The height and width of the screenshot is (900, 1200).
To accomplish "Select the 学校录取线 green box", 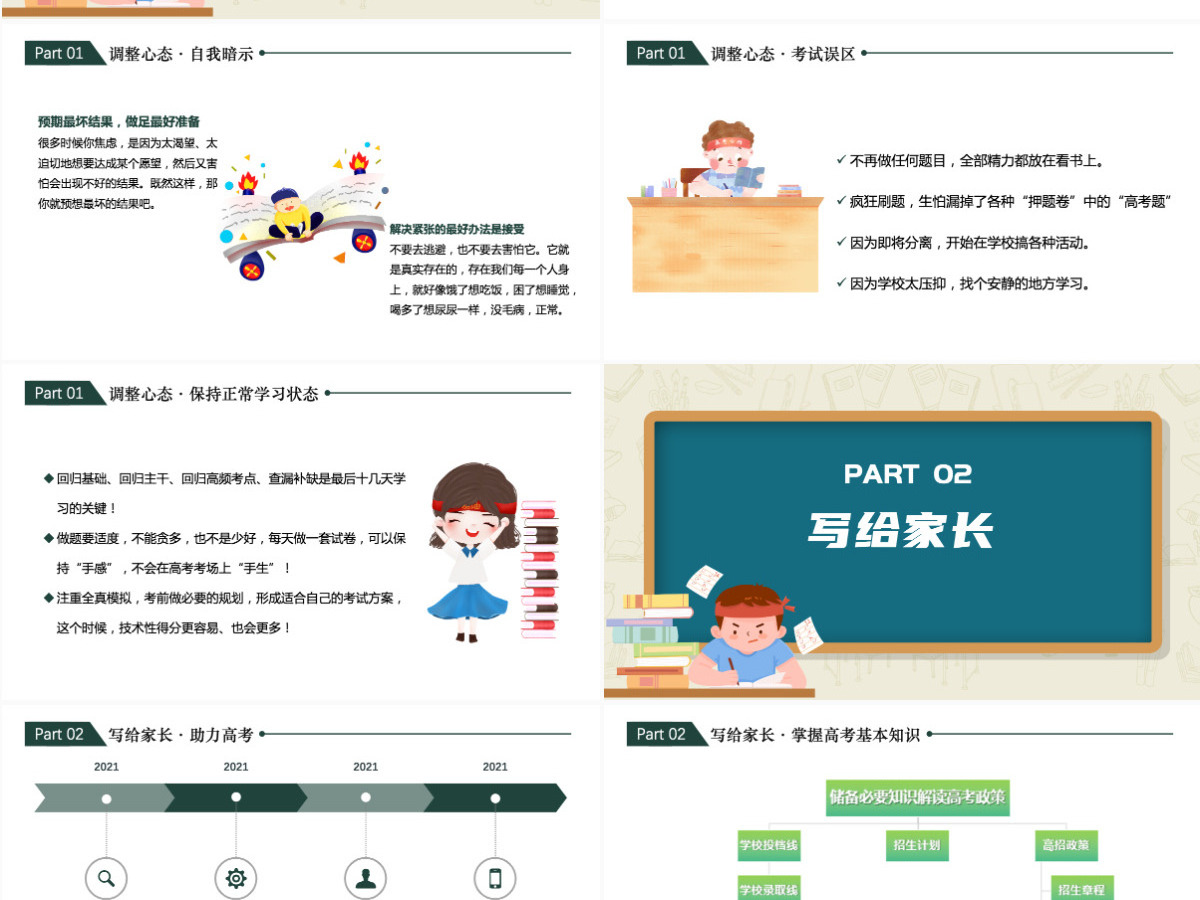I will [x=769, y=888].
